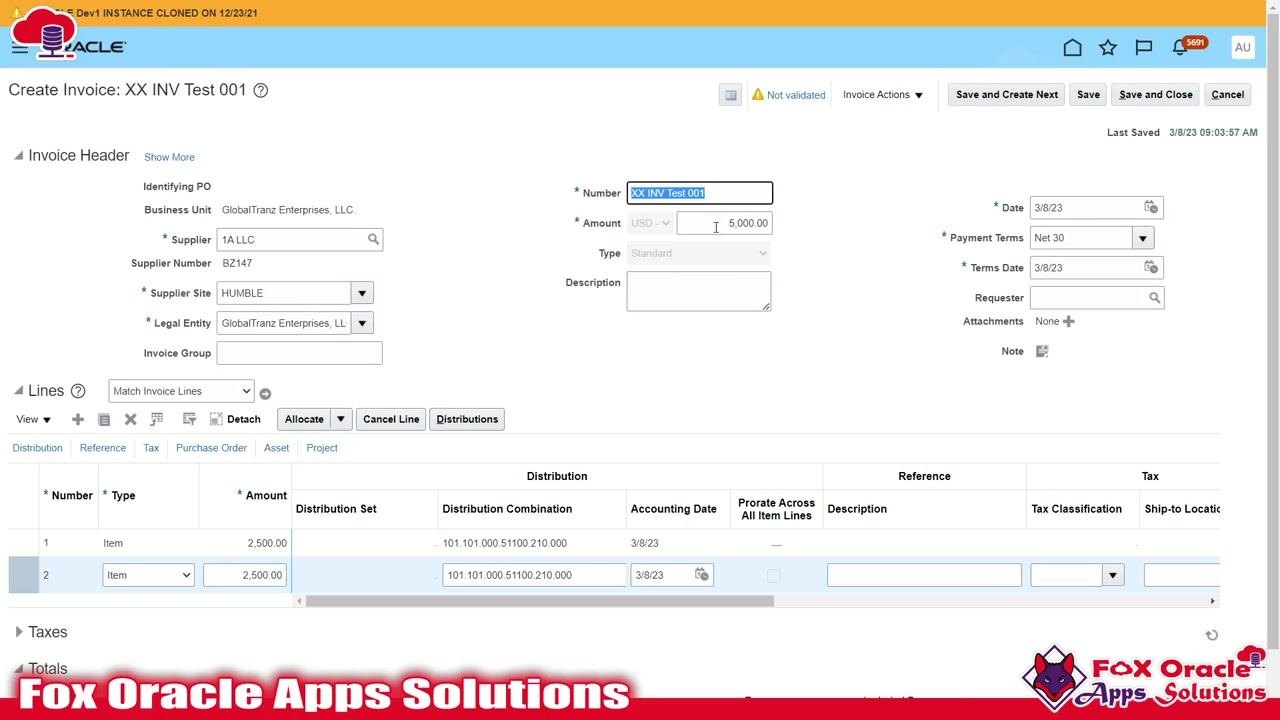Add a new invoice line with plus icon
1280x720 pixels.
click(x=78, y=419)
